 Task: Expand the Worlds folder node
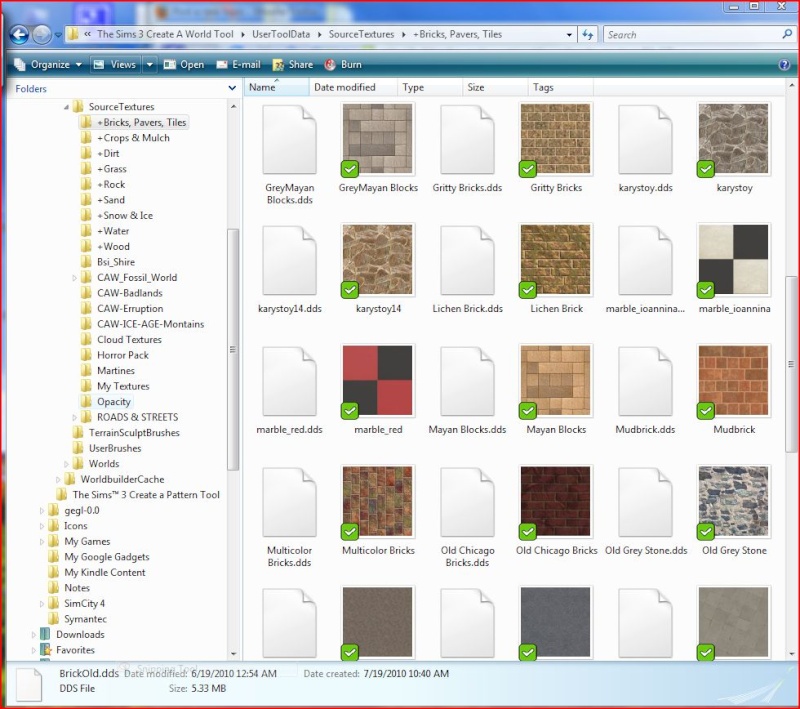pyautogui.click(x=66, y=464)
